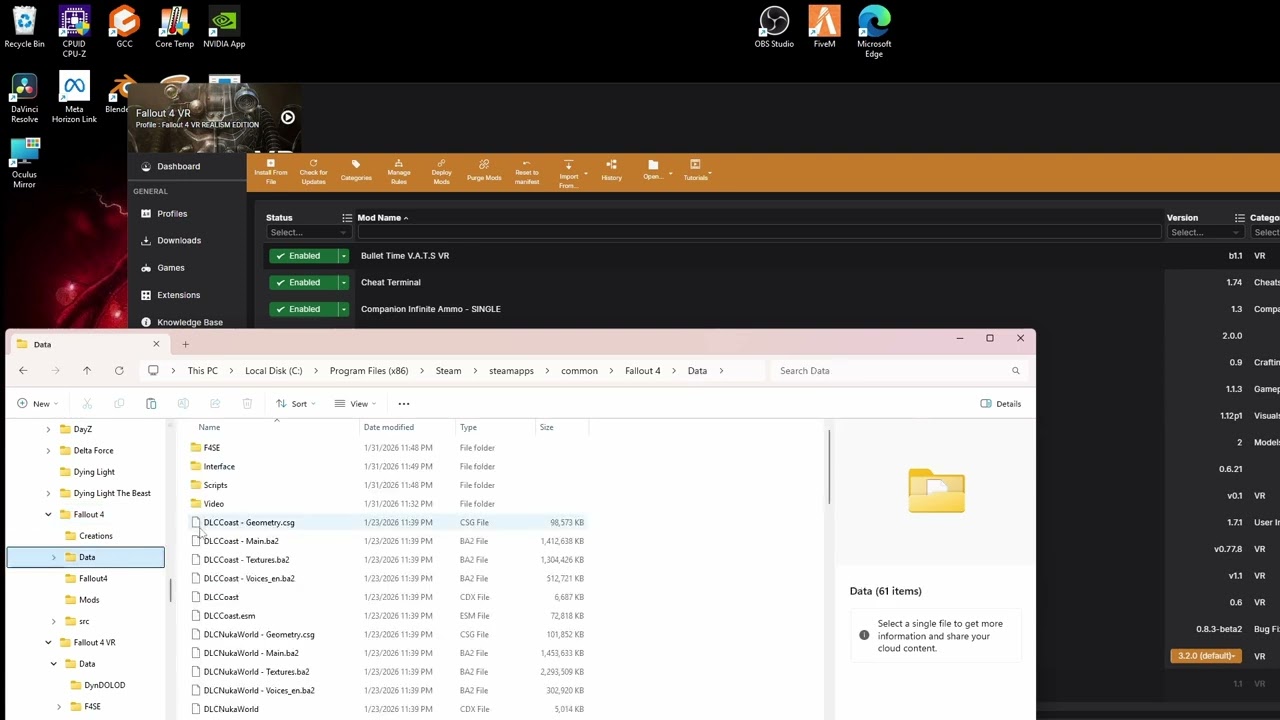
Task: Open the New dropdown in Explorer
Action: coord(38,404)
